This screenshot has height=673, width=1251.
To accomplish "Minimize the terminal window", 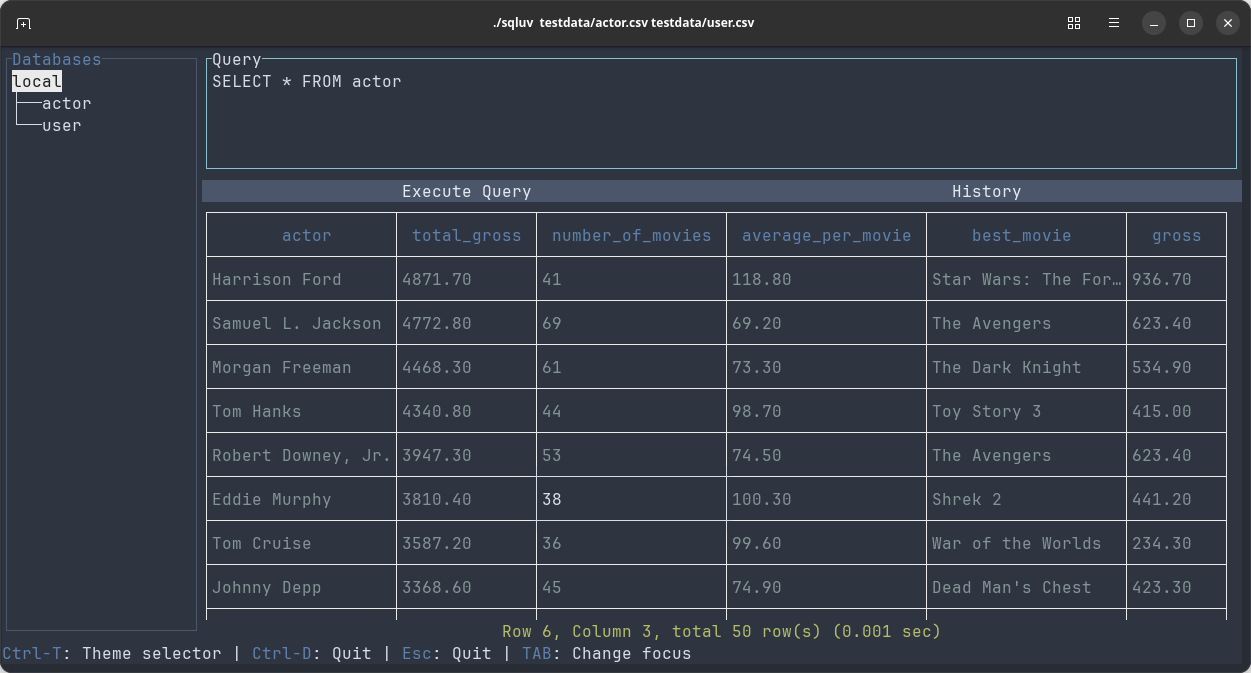I will pos(1154,23).
